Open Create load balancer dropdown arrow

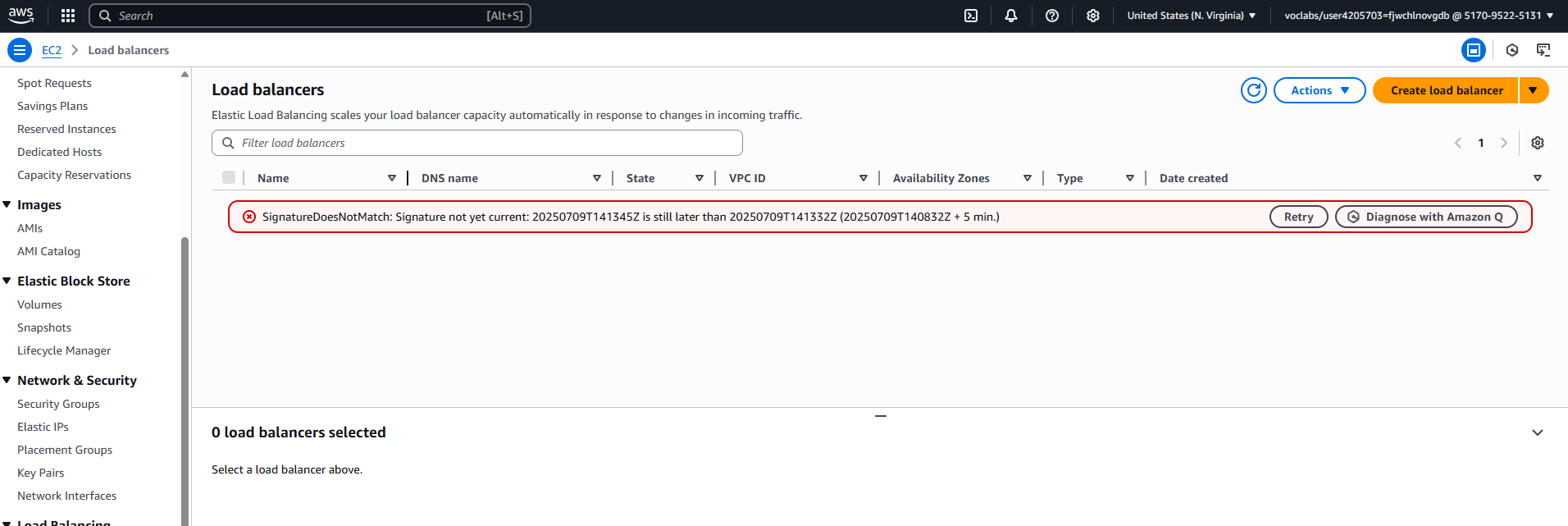[x=1534, y=90]
